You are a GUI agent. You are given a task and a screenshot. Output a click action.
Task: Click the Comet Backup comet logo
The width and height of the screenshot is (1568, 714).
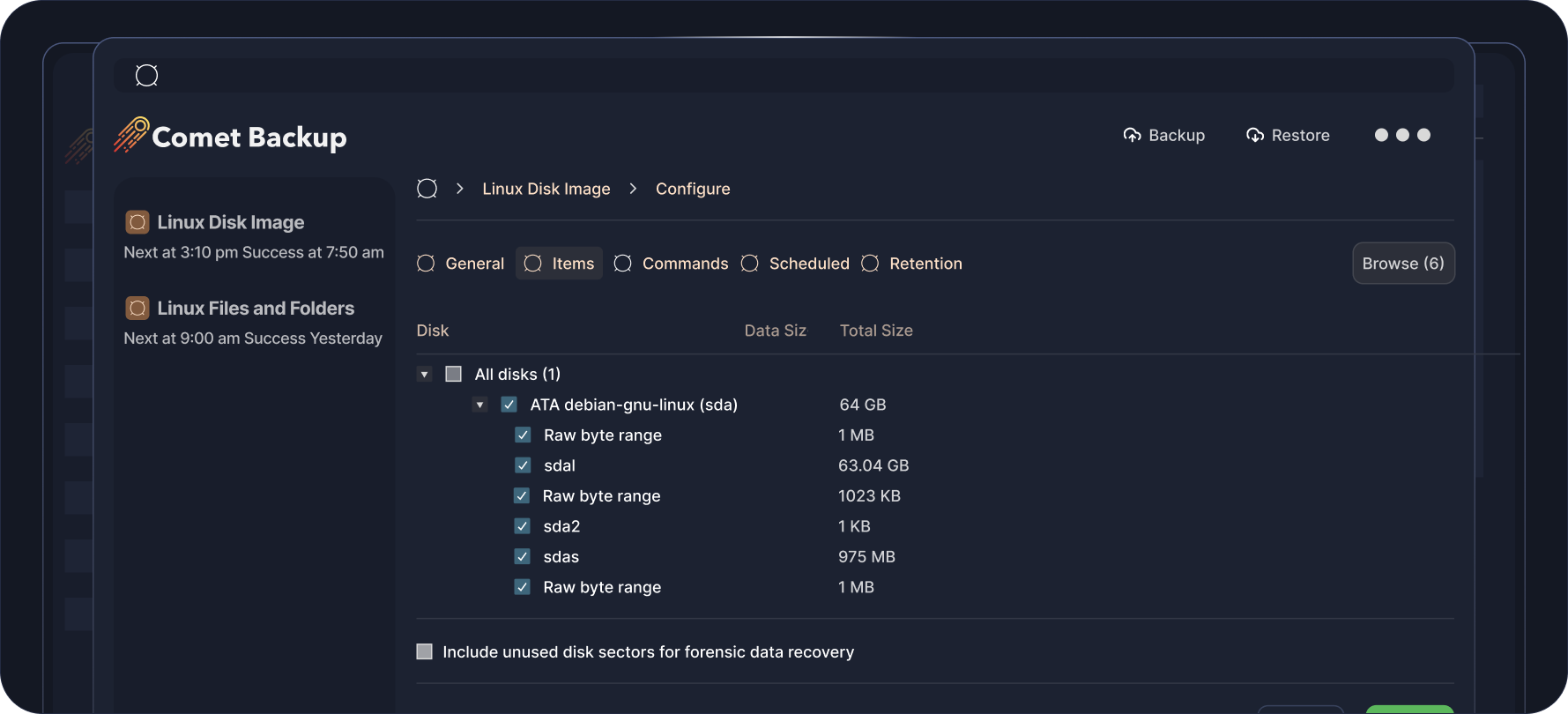pos(131,135)
